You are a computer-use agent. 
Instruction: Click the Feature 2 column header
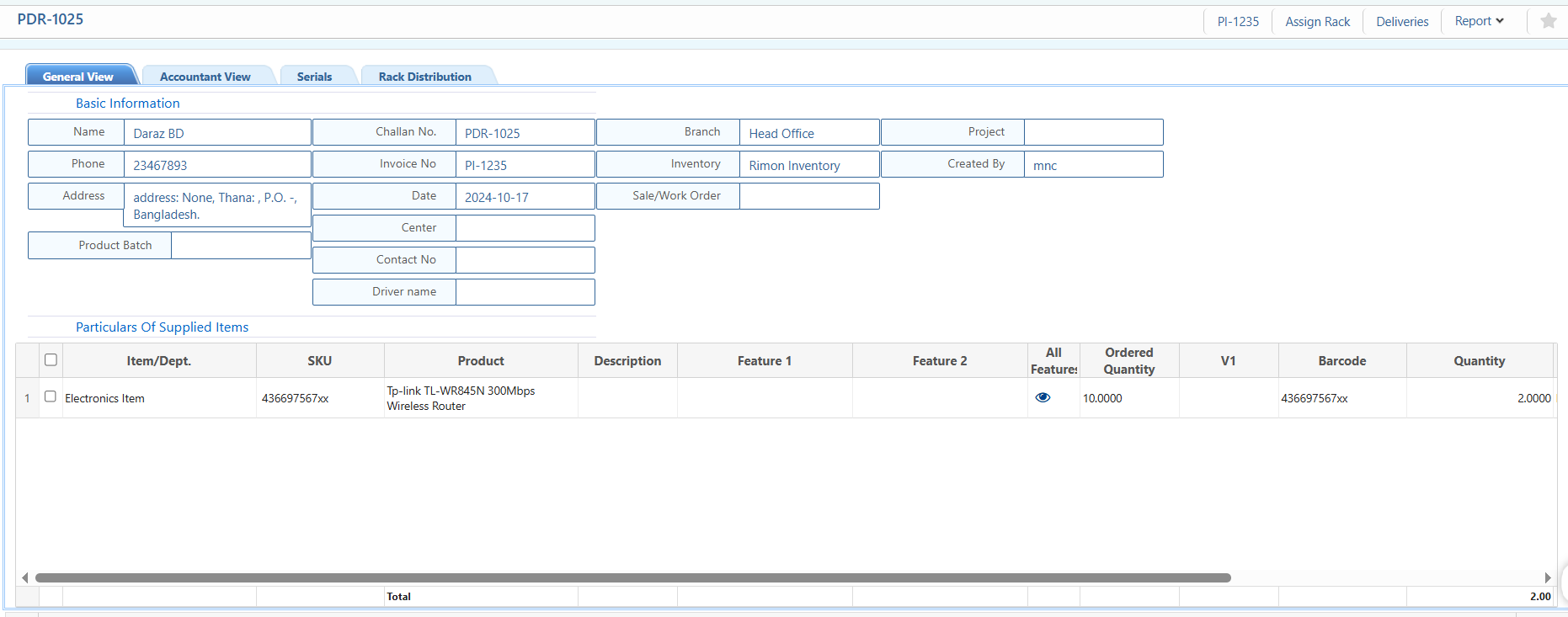940,360
